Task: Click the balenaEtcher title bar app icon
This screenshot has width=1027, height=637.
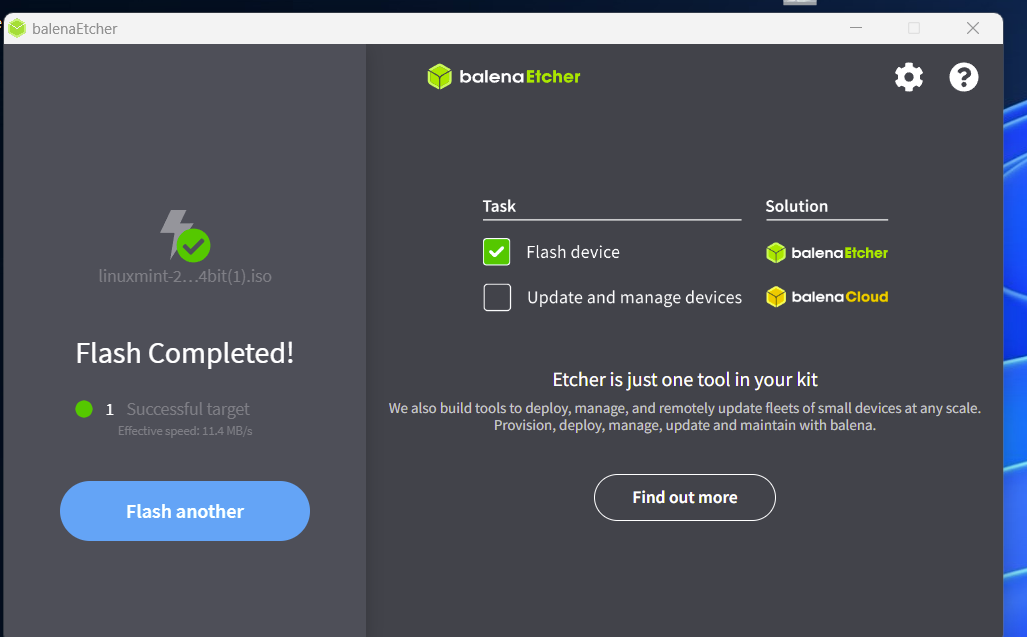Action: pos(17,28)
